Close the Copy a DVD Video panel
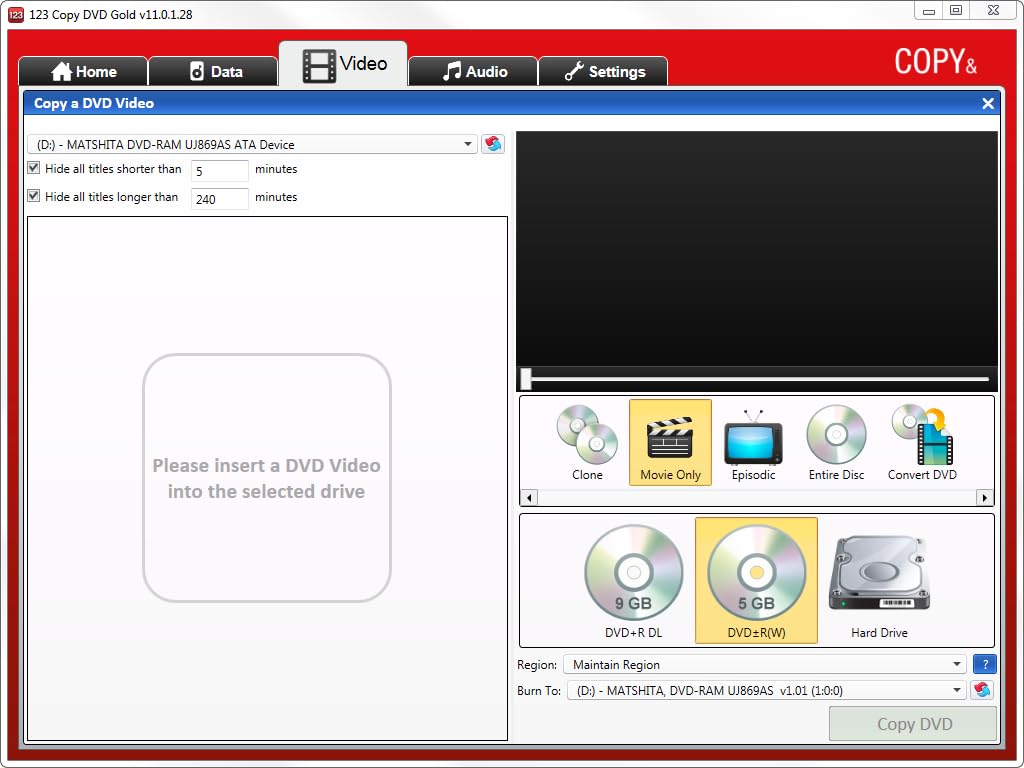1024x768 pixels. point(988,103)
